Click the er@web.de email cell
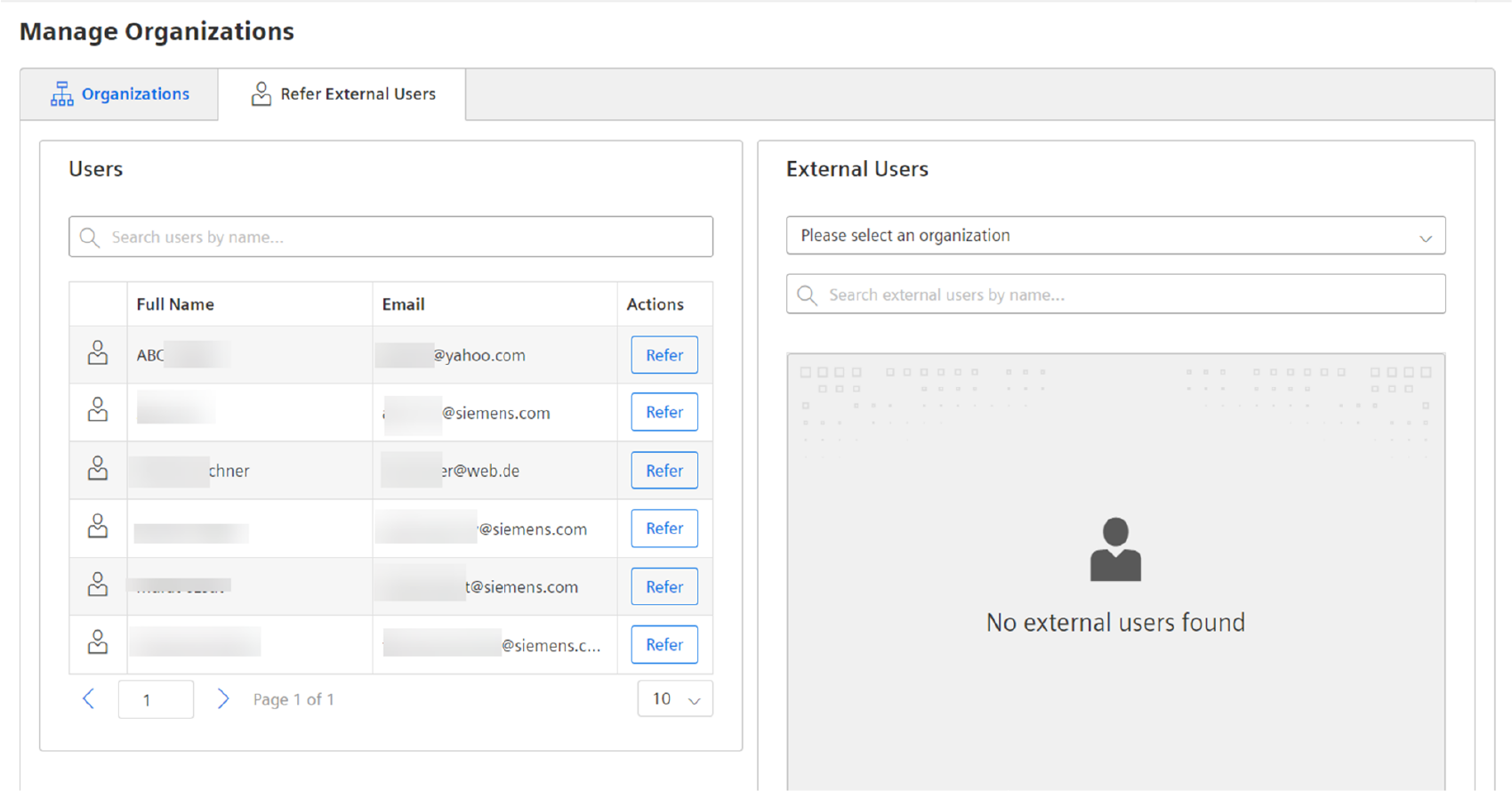 pyautogui.click(x=495, y=471)
